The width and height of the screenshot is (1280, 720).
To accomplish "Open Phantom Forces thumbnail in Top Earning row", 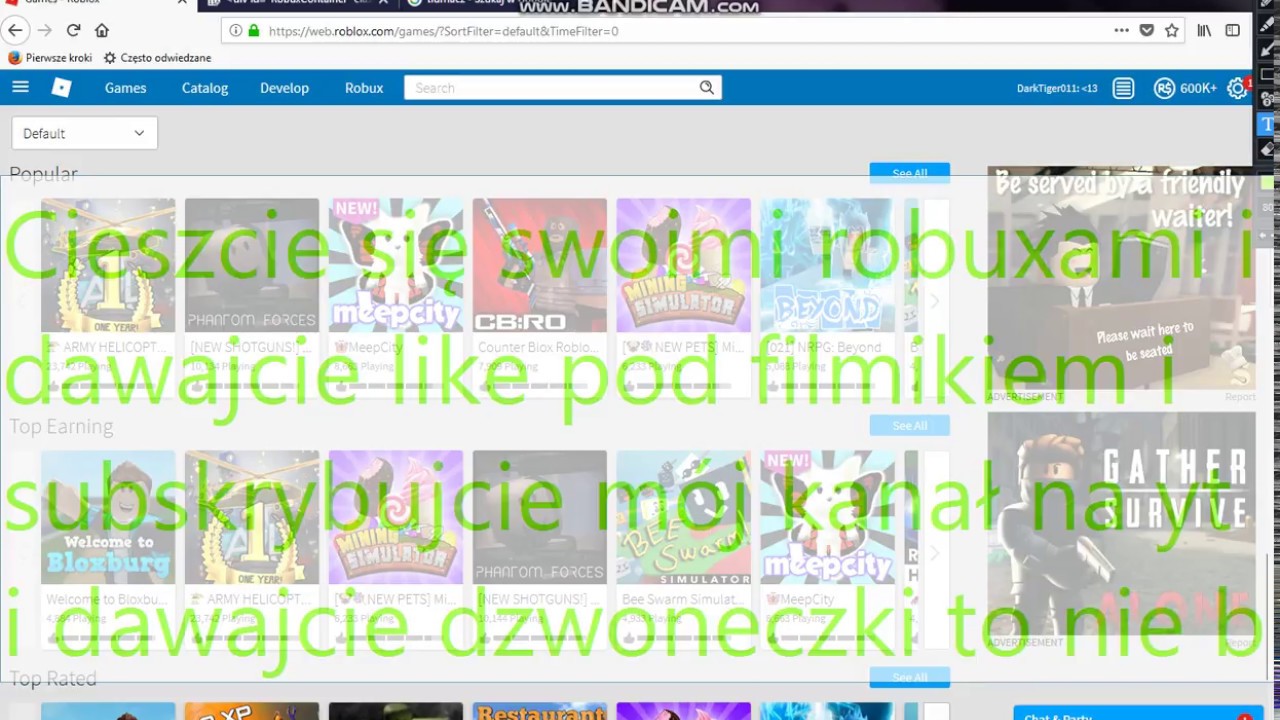I will pyautogui.click(x=540, y=517).
